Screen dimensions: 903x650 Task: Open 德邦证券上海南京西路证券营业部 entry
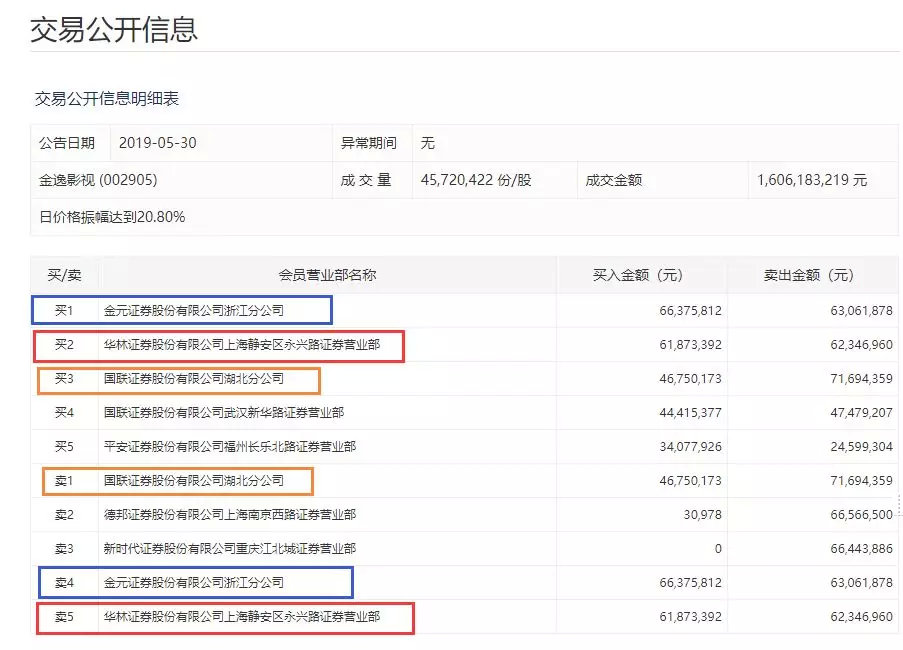pyautogui.click(x=230, y=515)
